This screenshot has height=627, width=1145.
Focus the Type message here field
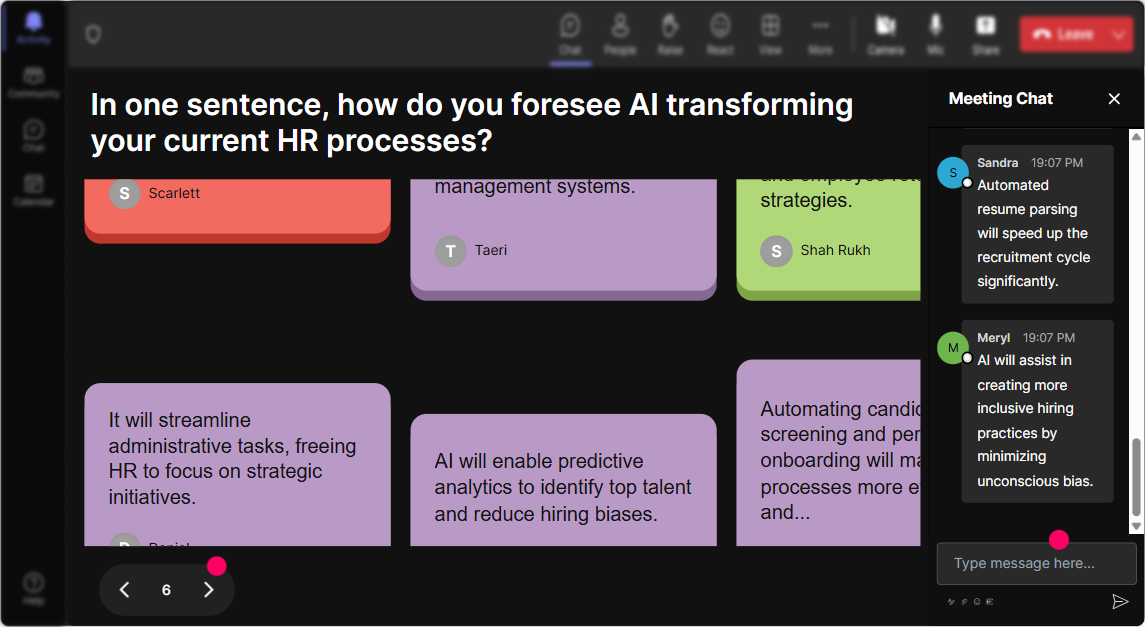tap(1036, 563)
